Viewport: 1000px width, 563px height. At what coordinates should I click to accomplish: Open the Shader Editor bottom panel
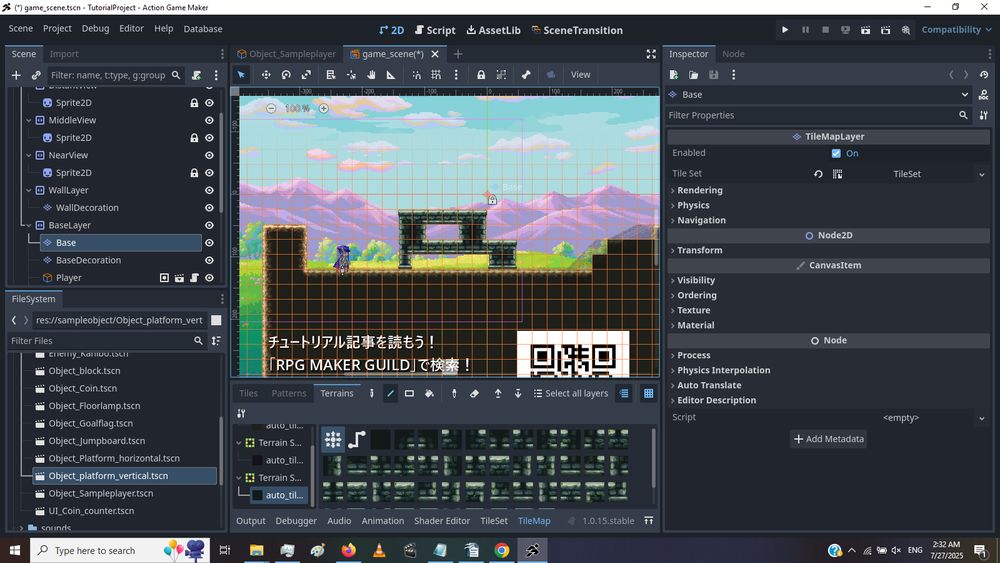click(442, 521)
